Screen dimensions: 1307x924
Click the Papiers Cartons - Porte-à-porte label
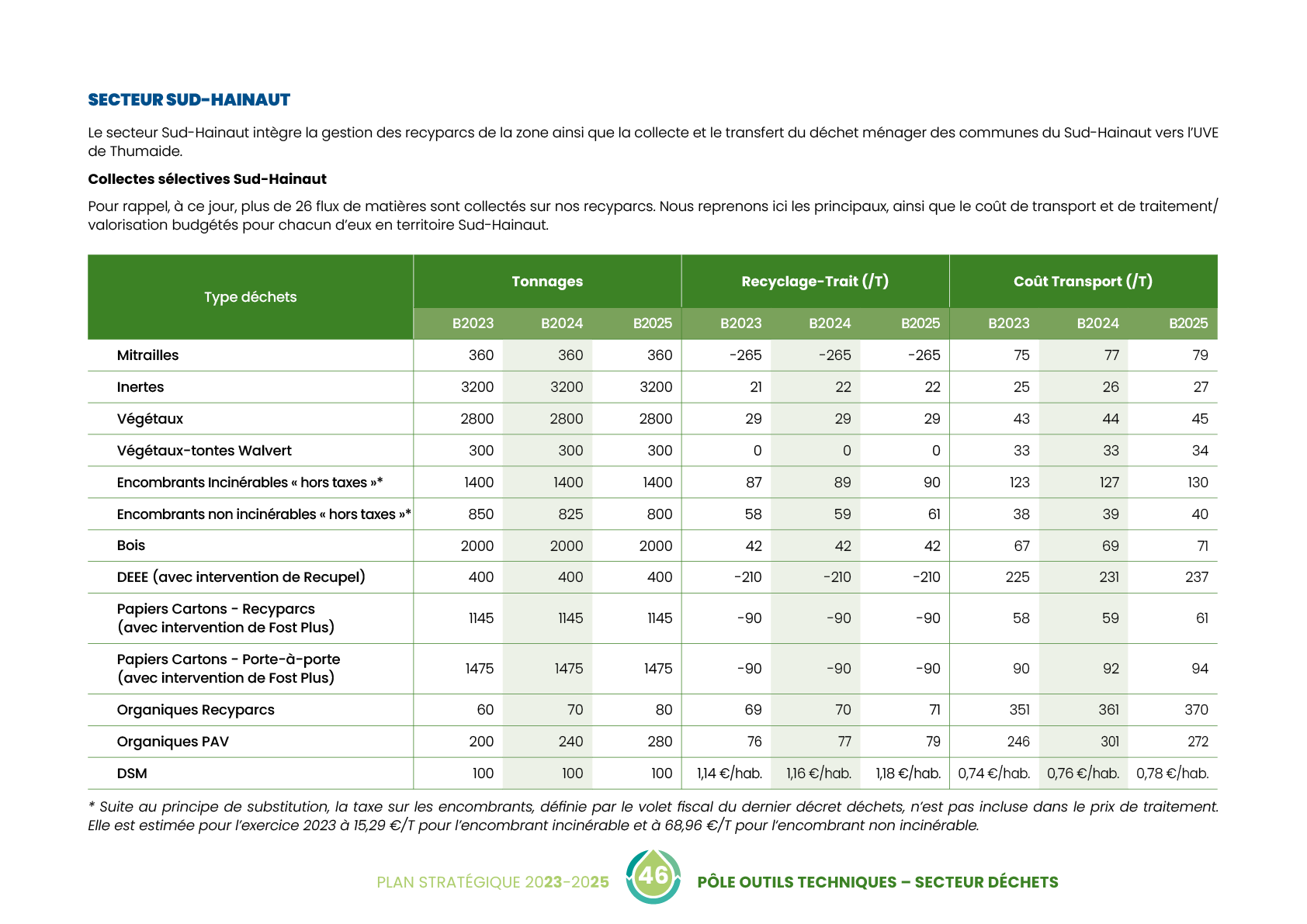(x=228, y=659)
